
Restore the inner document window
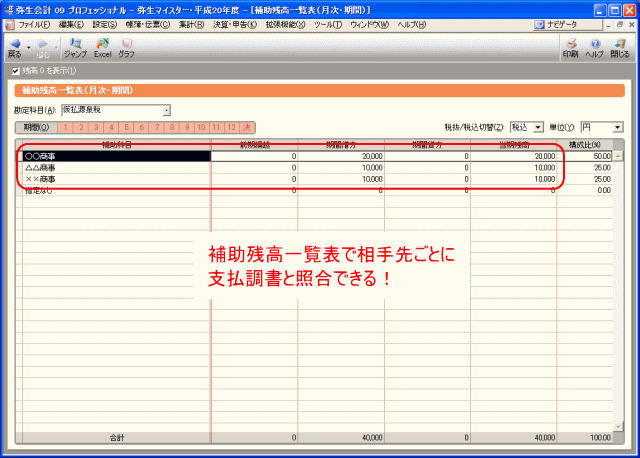(x=620, y=24)
